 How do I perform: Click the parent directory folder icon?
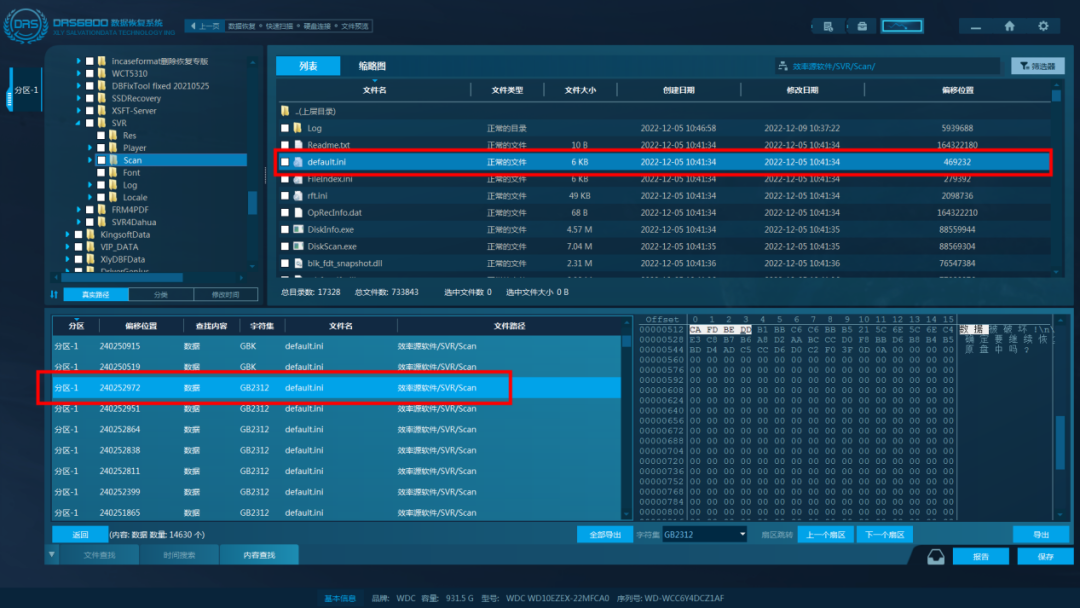(285, 111)
